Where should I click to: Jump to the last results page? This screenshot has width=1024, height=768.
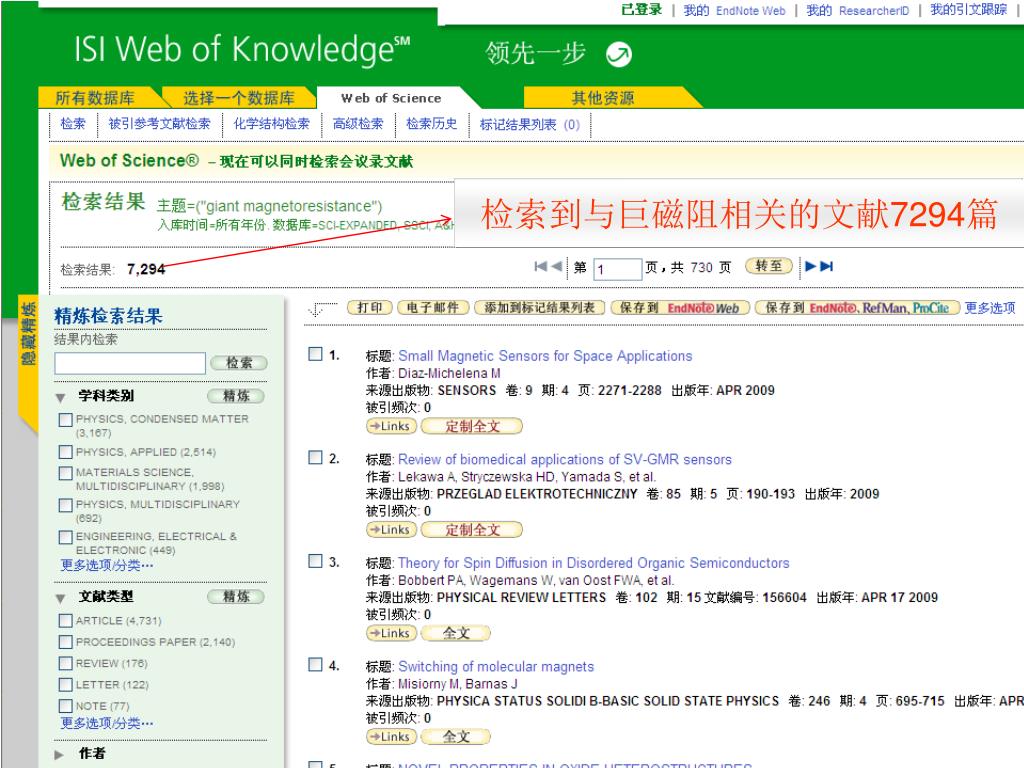pyautogui.click(x=827, y=266)
